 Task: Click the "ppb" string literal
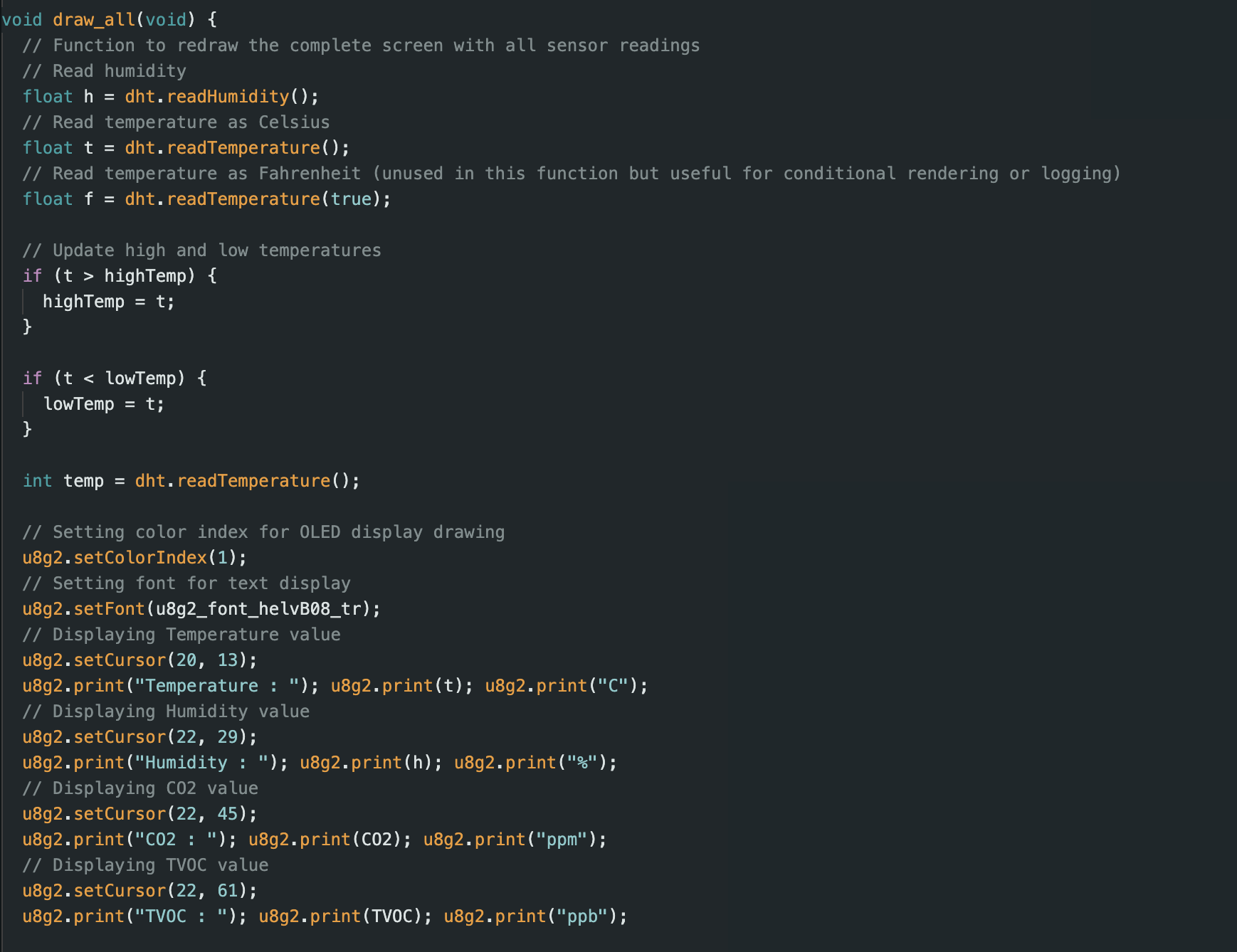582,916
